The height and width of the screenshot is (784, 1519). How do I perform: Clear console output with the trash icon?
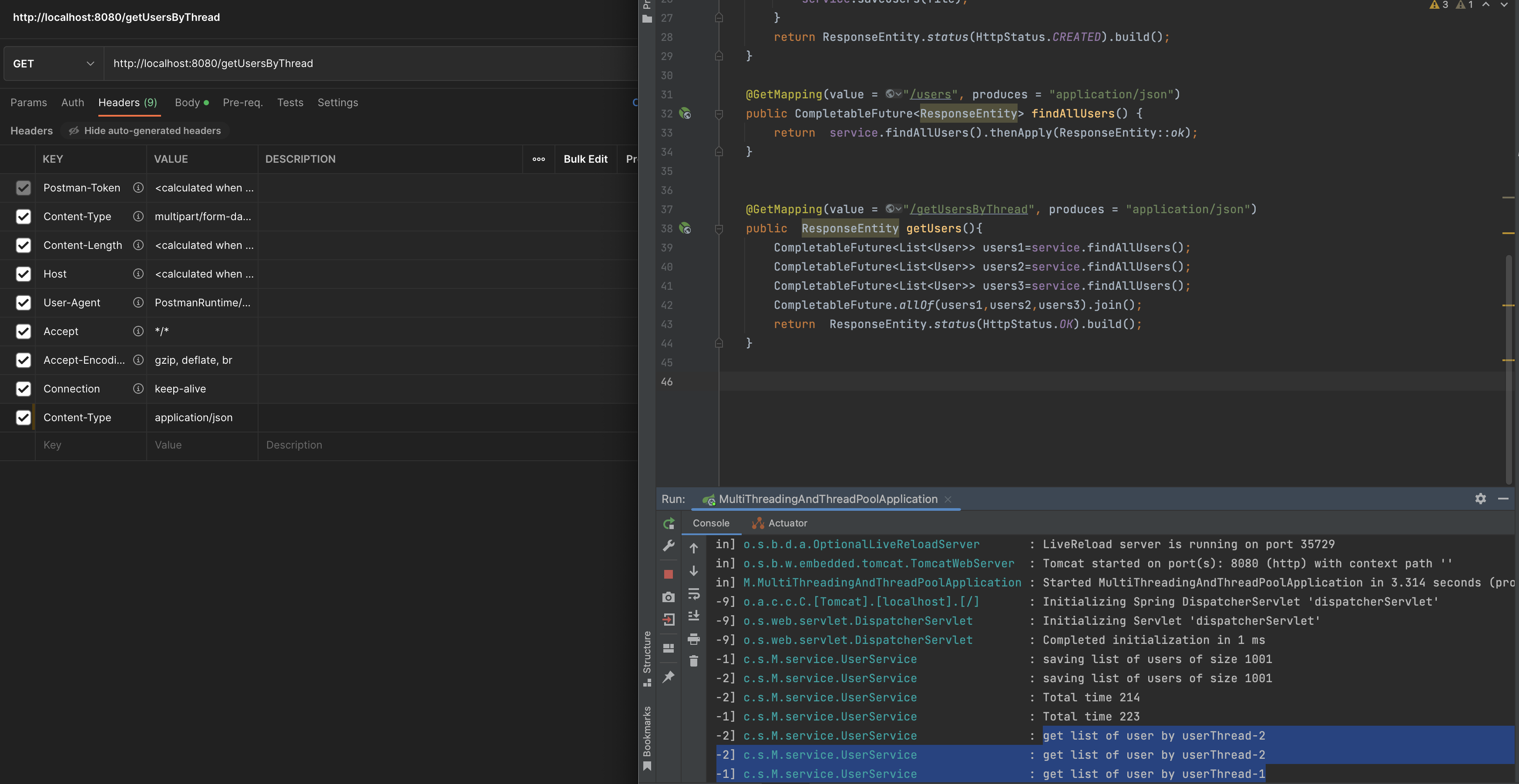click(x=694, y=662)
